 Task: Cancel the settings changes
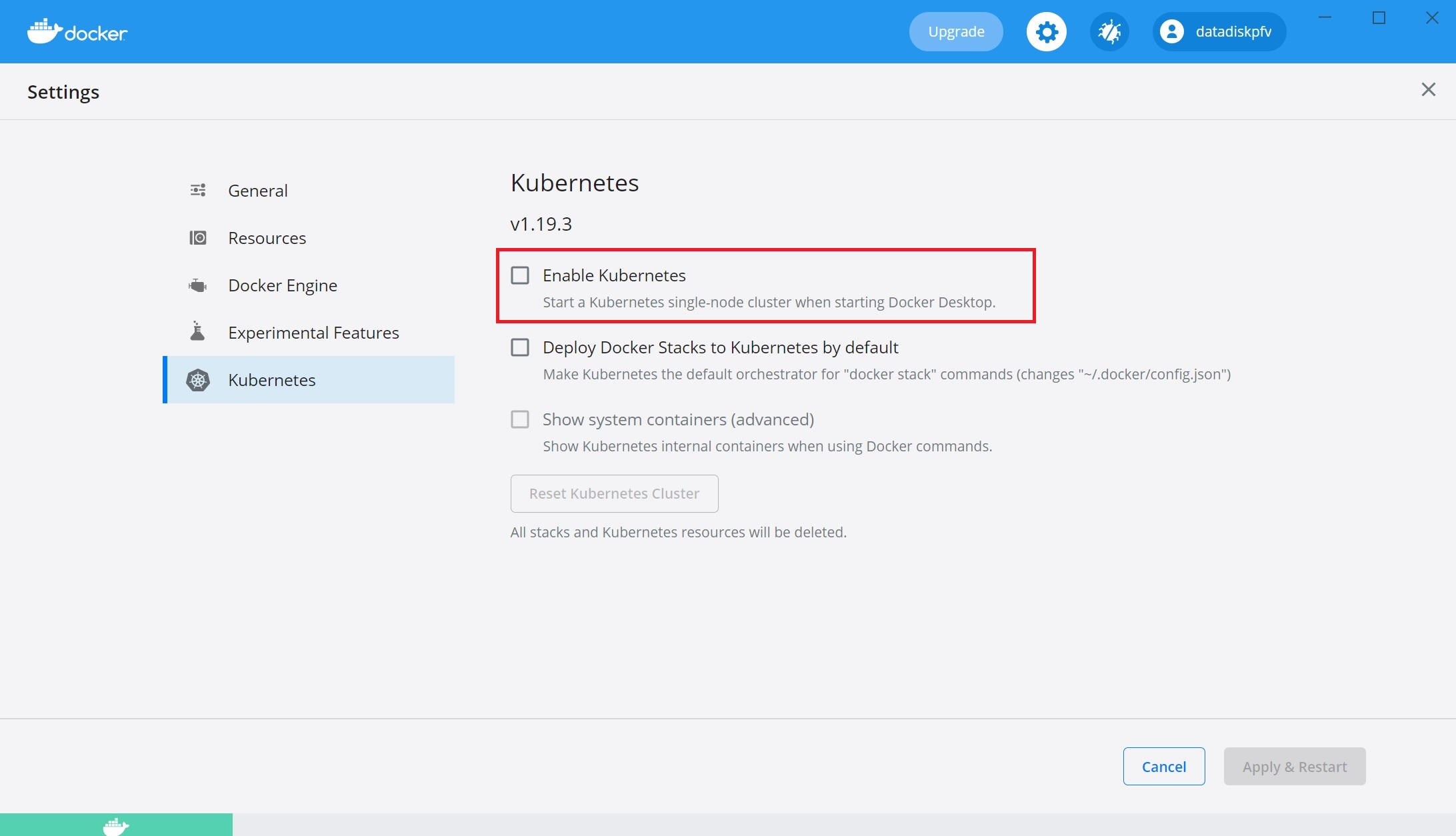pyautogui.click(x=1164, y=767)
